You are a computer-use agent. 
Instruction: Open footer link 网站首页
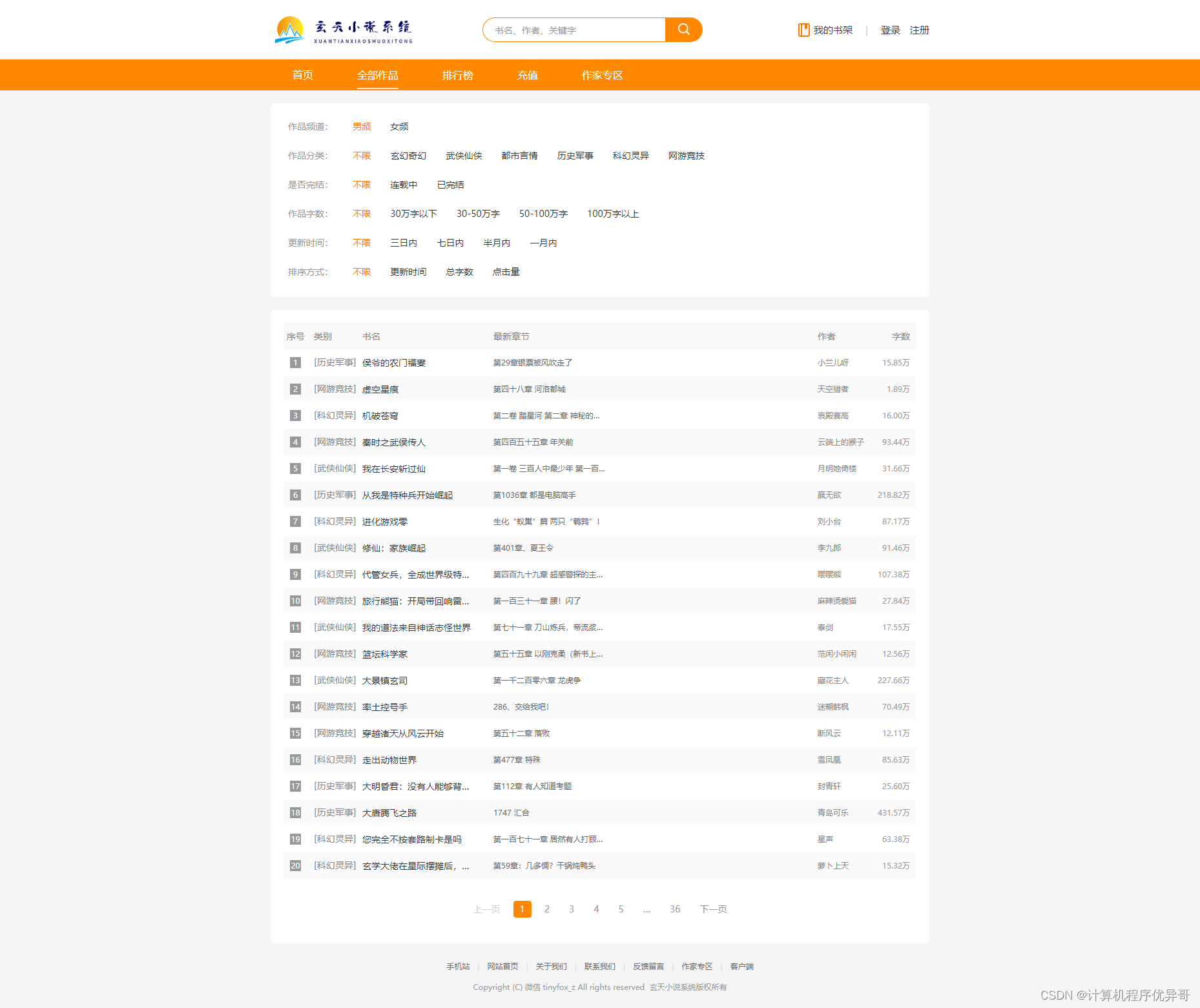click(x=502, y=967)
